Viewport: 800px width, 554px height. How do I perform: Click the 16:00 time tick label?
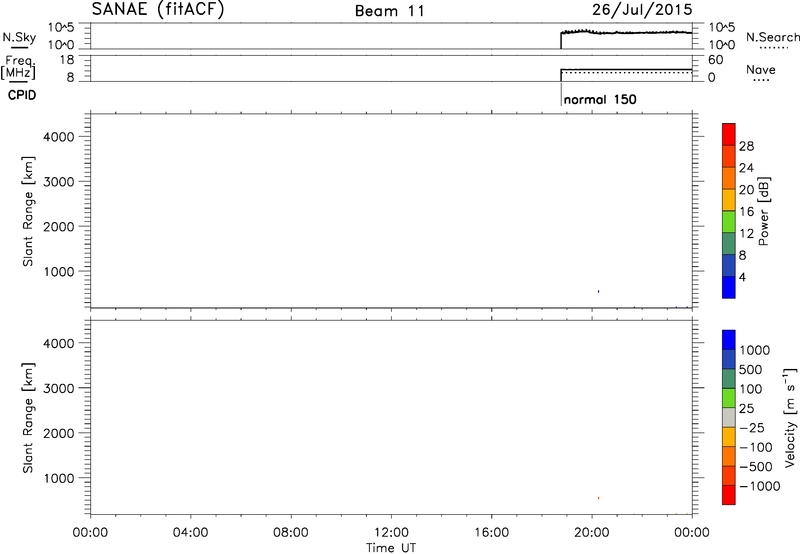pos(491,533)
